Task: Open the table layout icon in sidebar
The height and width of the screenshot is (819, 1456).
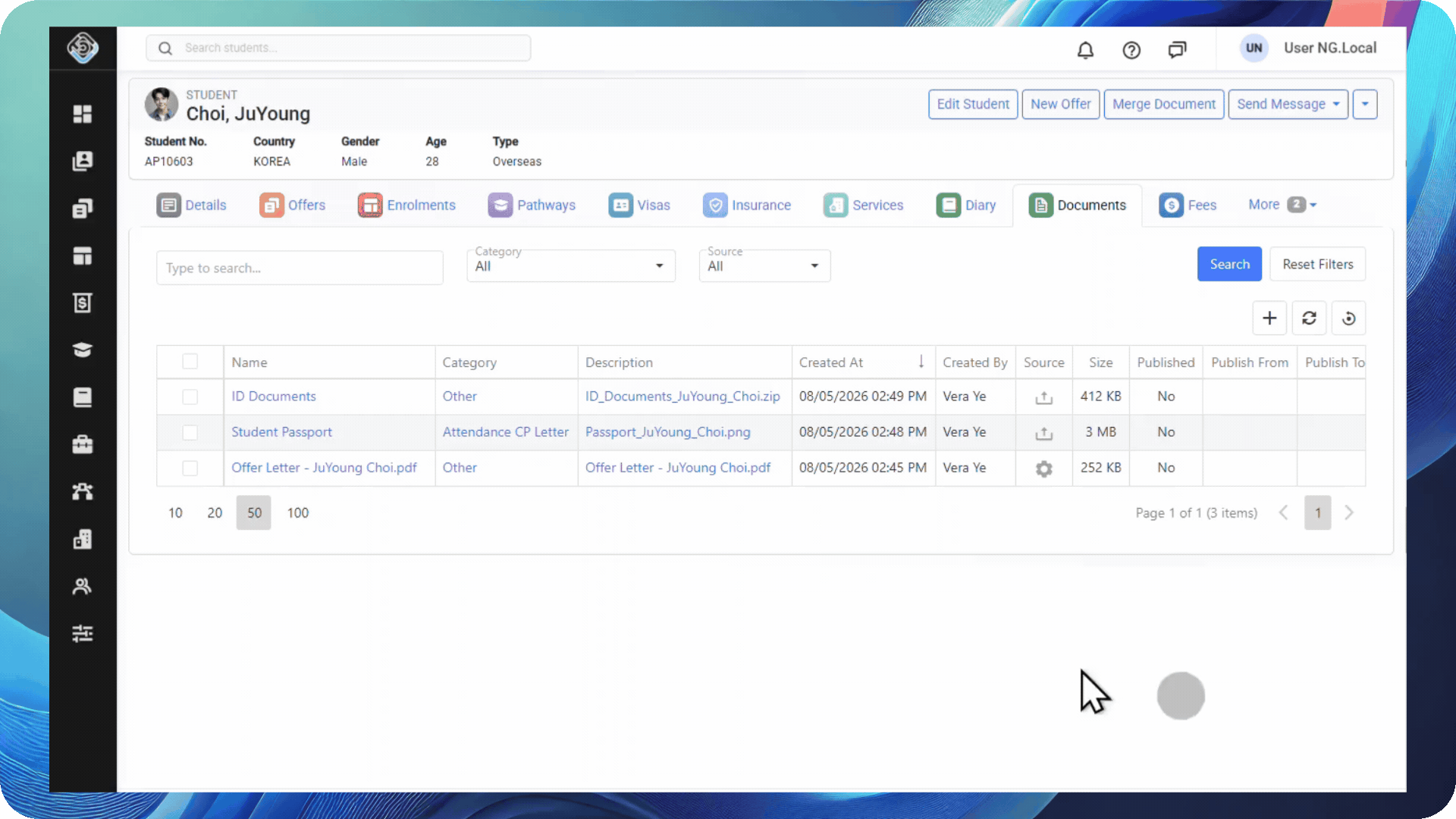Action: (x=83, y=256)
